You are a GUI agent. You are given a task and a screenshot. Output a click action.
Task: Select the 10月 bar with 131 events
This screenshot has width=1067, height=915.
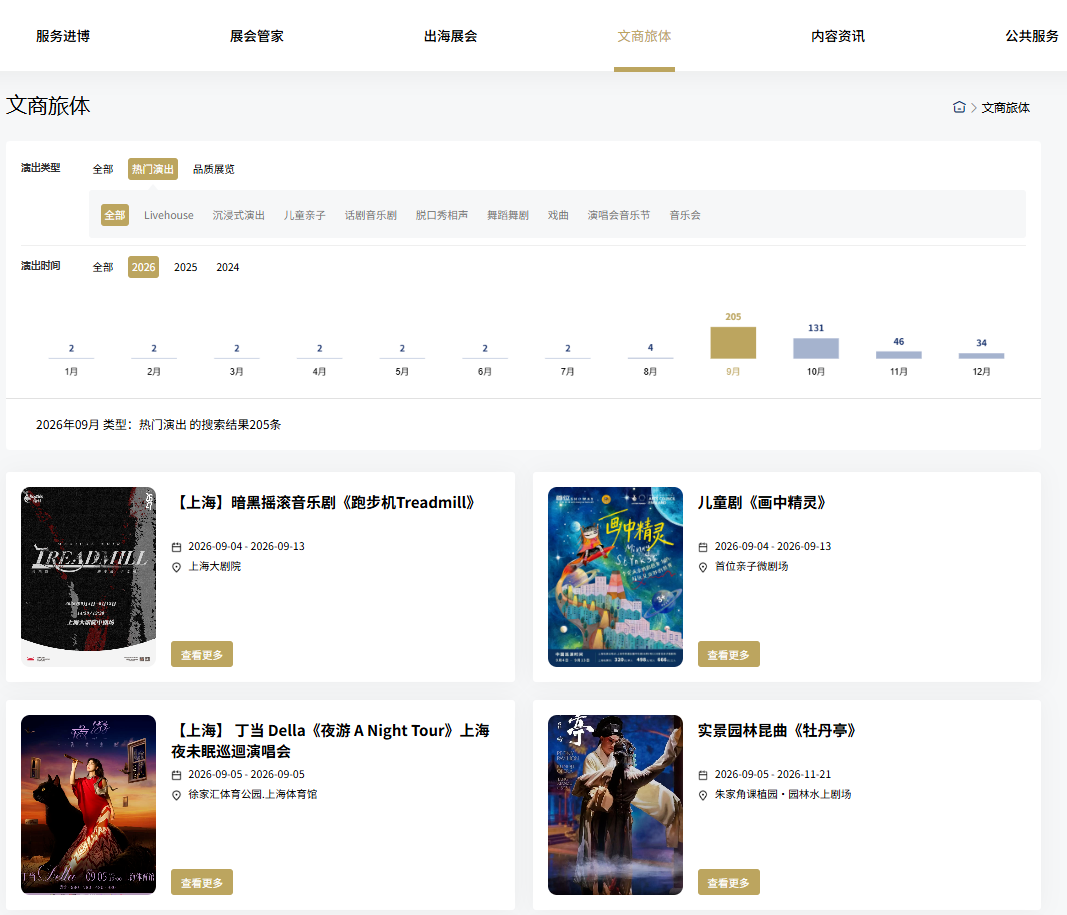point(816,348)
